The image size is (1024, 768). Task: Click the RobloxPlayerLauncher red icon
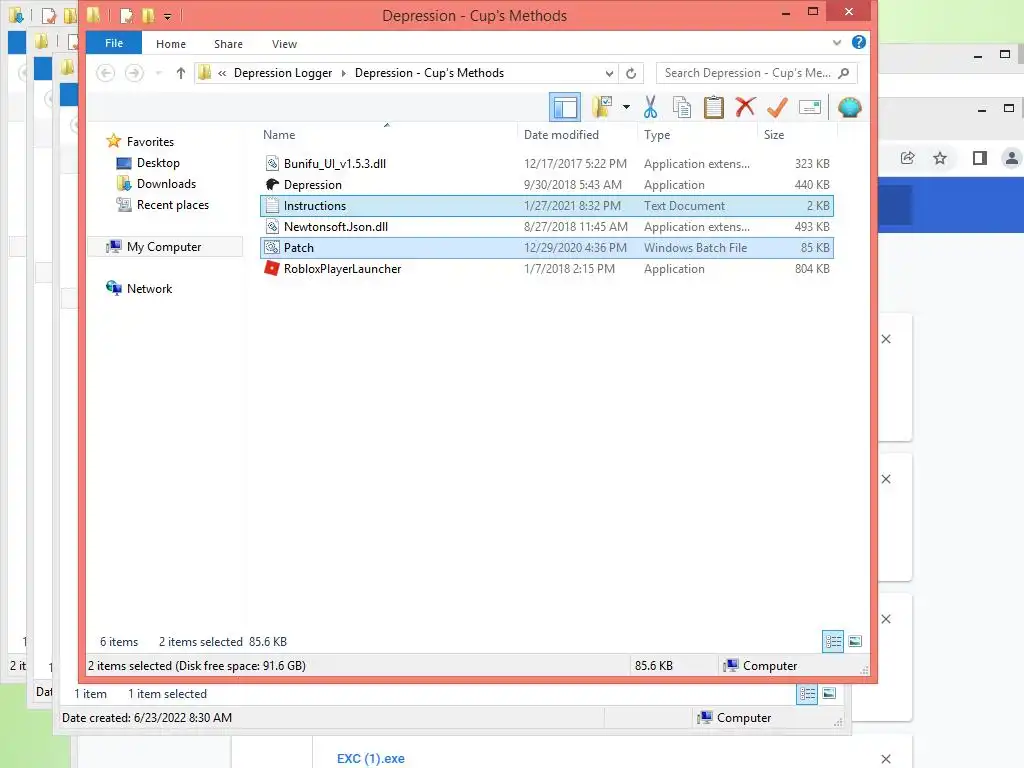272,268
